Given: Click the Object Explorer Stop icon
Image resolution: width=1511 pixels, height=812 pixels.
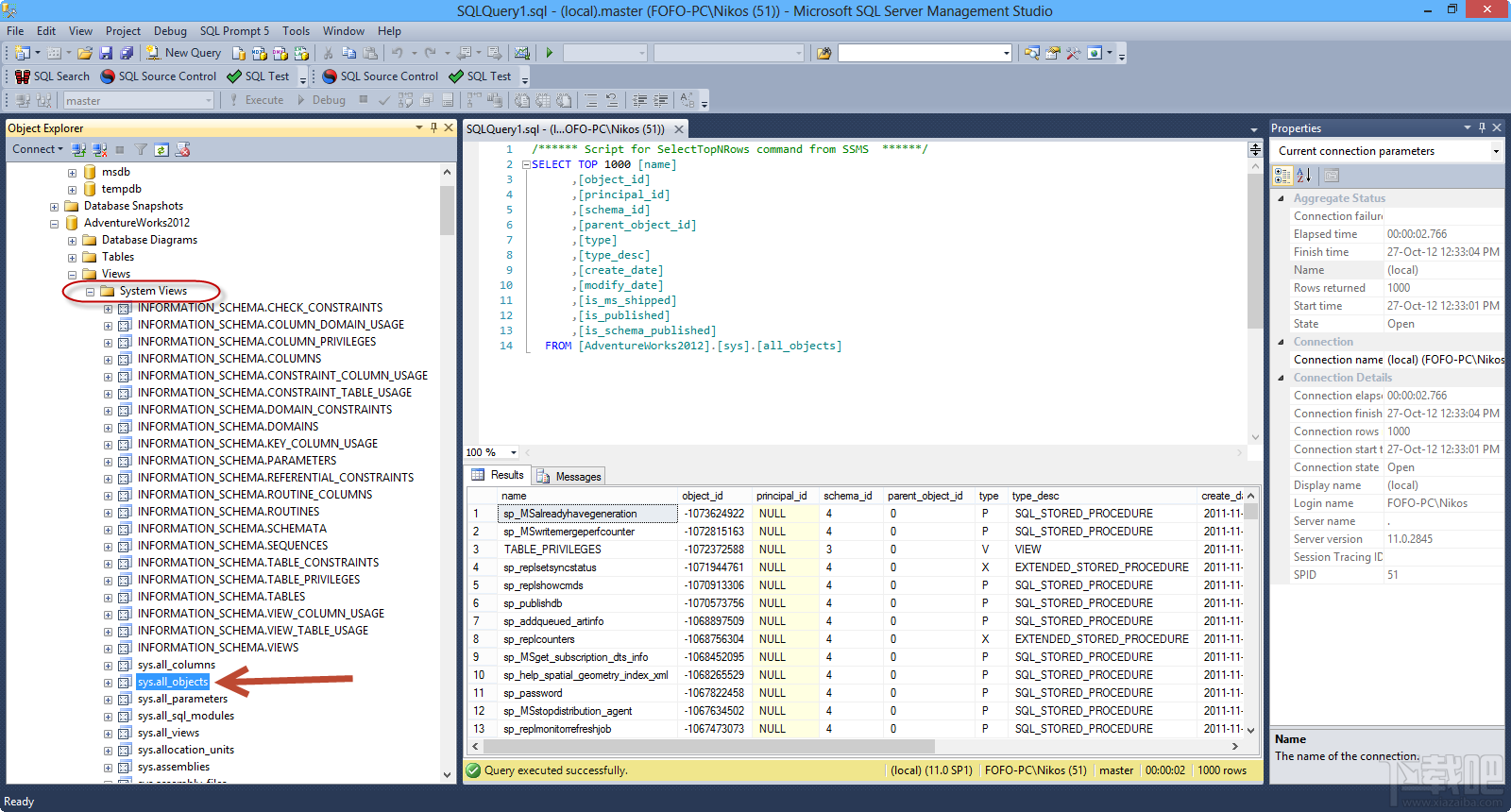Looking at the screenshot, I should pos(120,149).
